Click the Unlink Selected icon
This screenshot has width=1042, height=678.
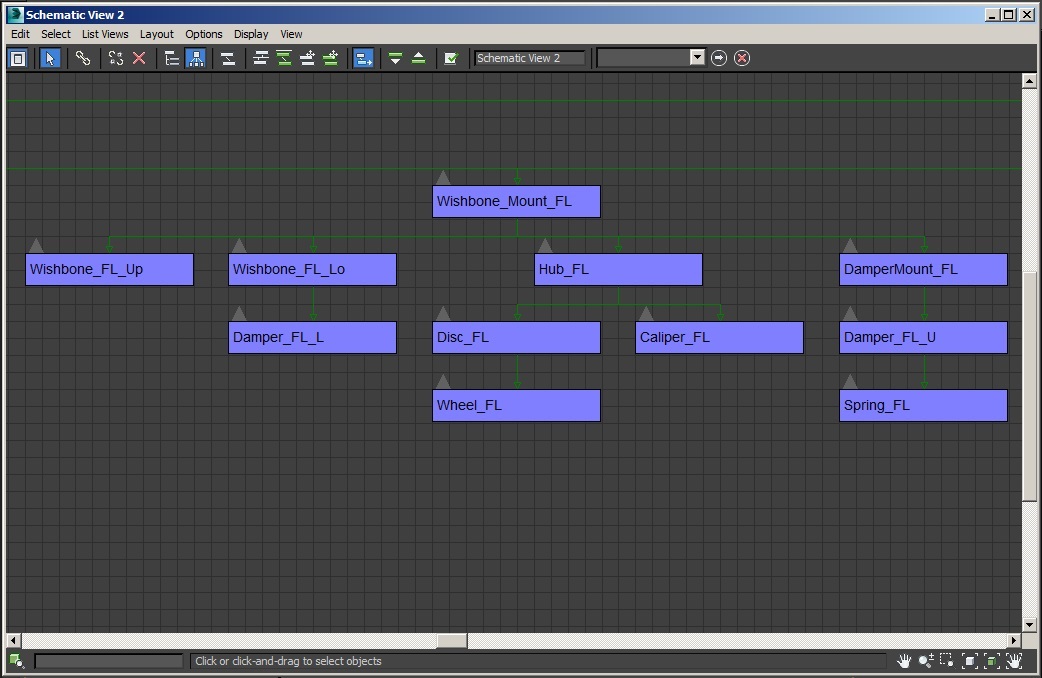[116, 58]
